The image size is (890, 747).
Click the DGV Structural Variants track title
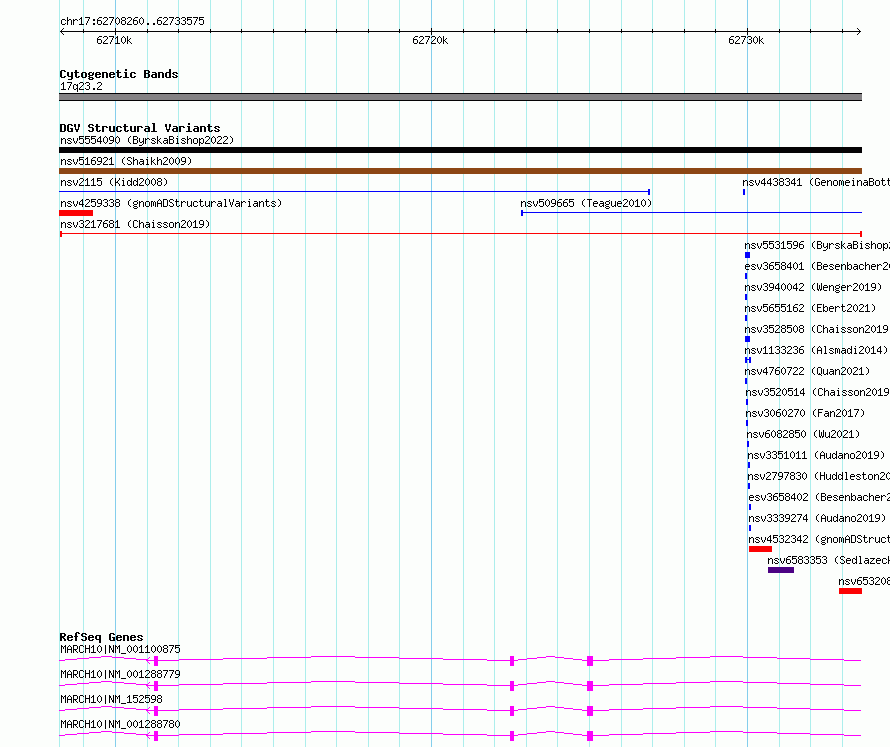[140, 128]
